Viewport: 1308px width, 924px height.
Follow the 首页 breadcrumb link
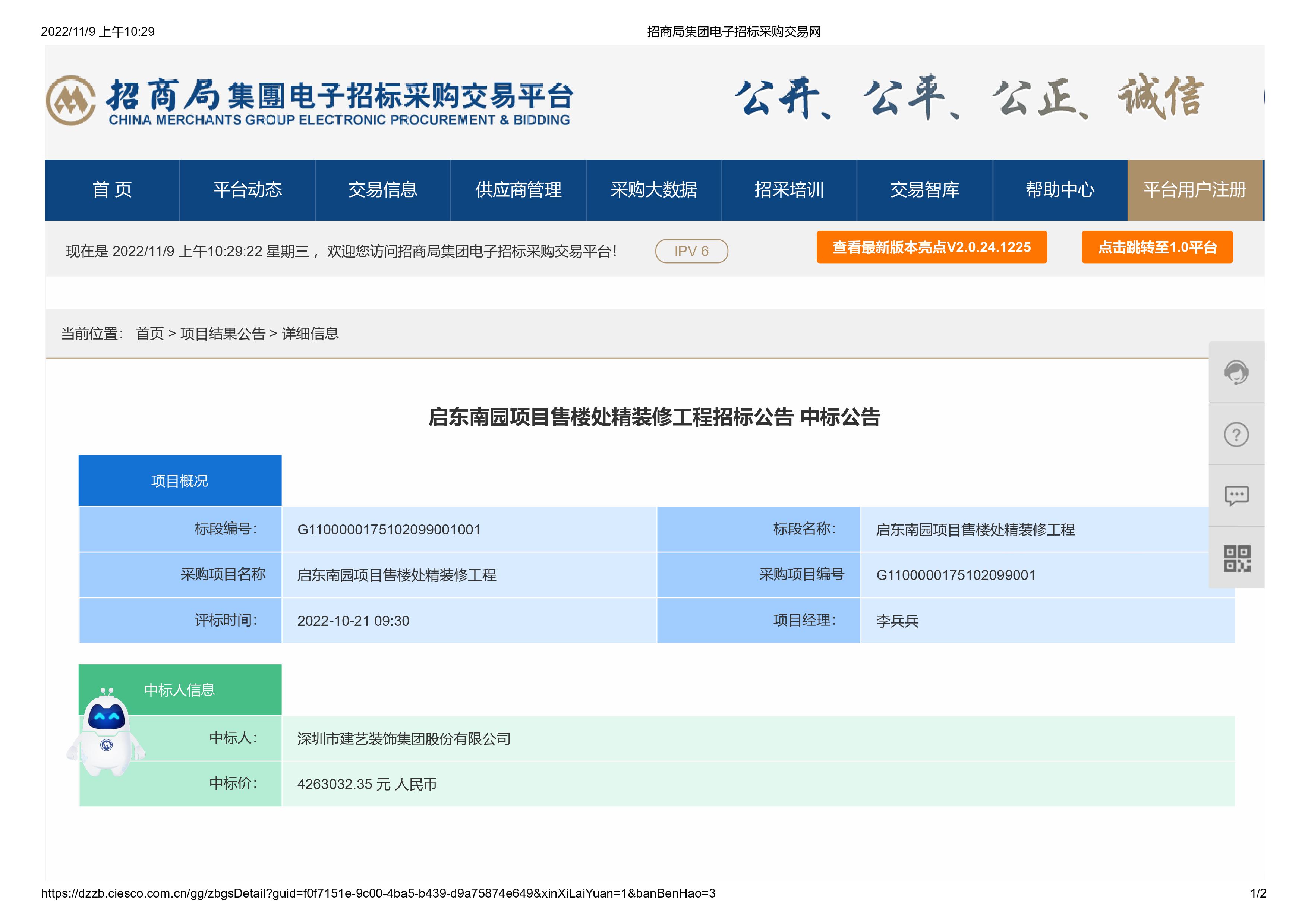click(150, 334)
